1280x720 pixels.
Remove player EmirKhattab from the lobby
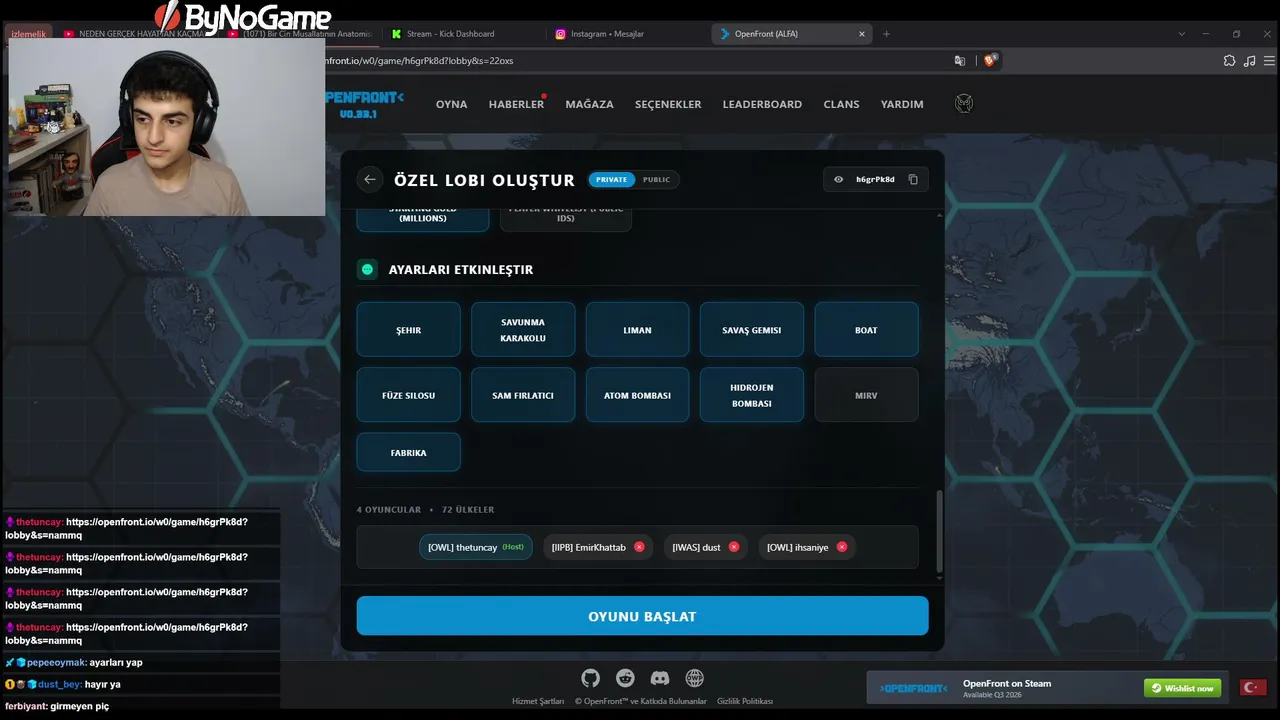coord(639,547)
